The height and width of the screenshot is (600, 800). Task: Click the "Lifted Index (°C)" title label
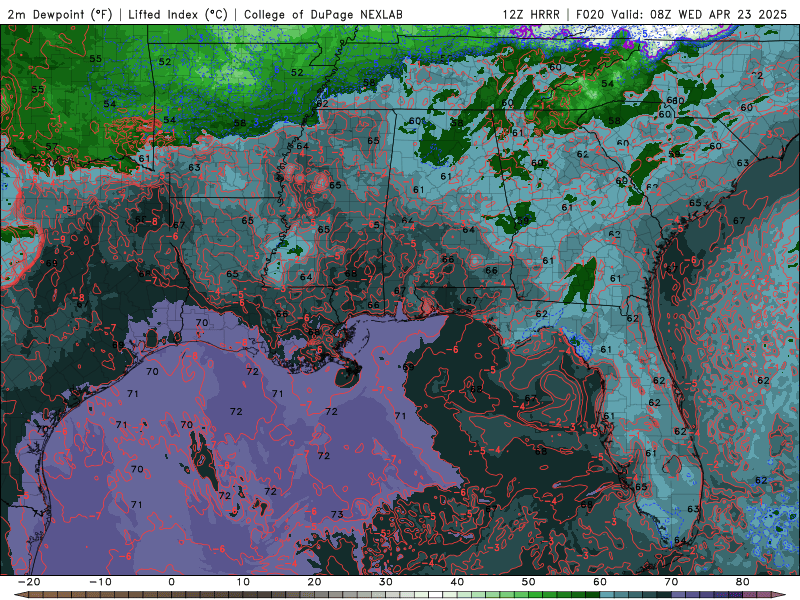click(x=178, y=14)
